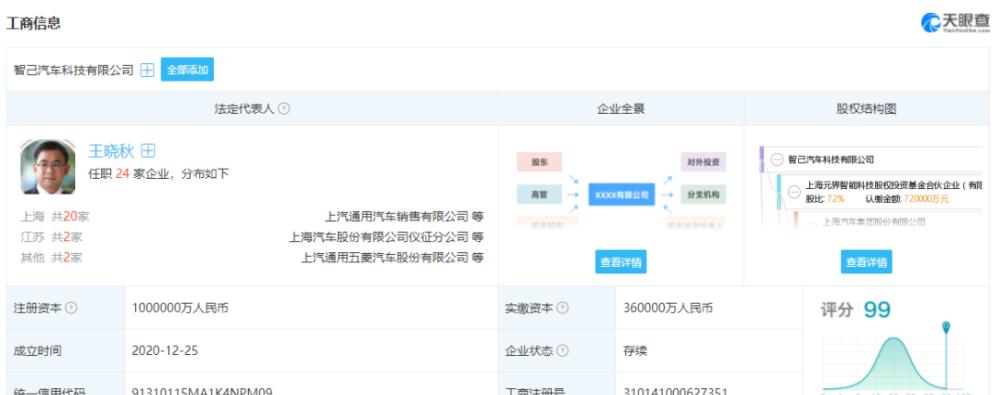1000x395 pixels.
Task: Click the 高管 box in 企业全景 diagram
Action: 540,194
